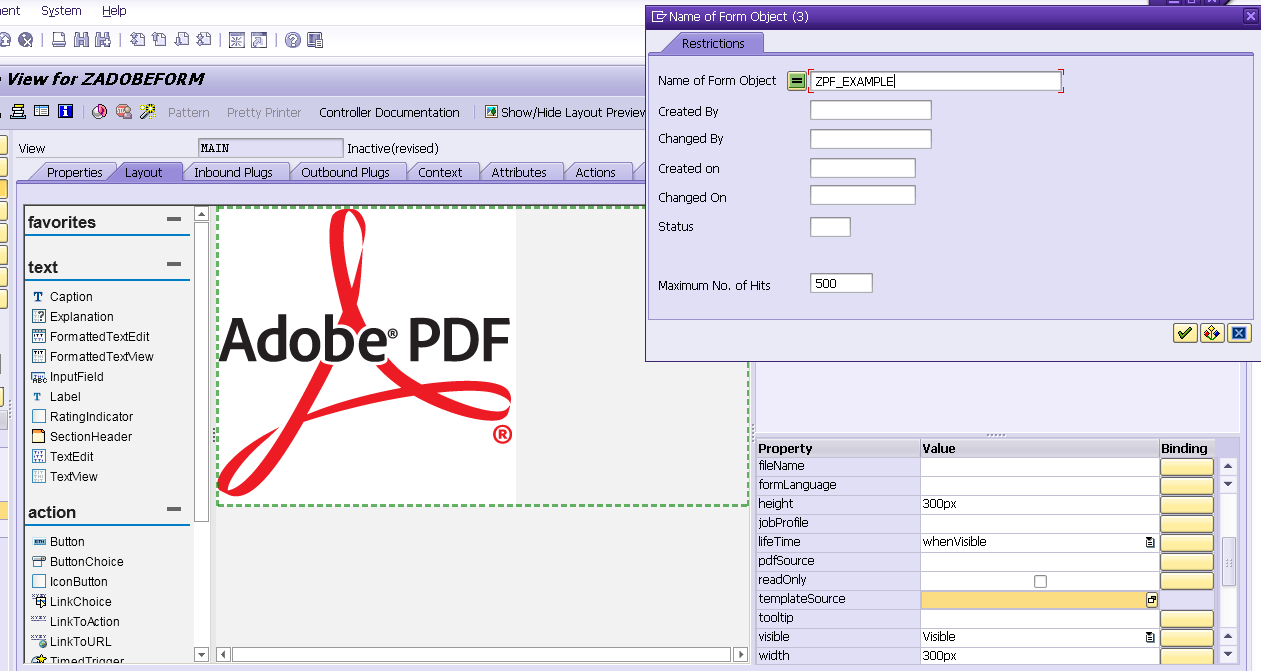Click the binding button for width
This screenshot has width=1261, height=671.
[1187, 657]
